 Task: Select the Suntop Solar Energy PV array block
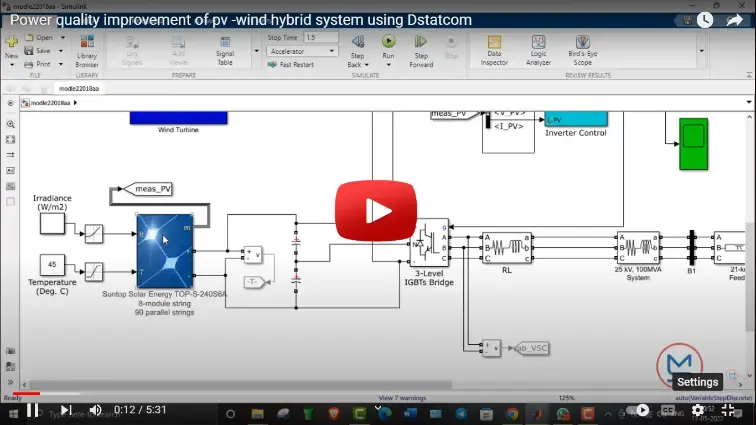pos(165,250)
